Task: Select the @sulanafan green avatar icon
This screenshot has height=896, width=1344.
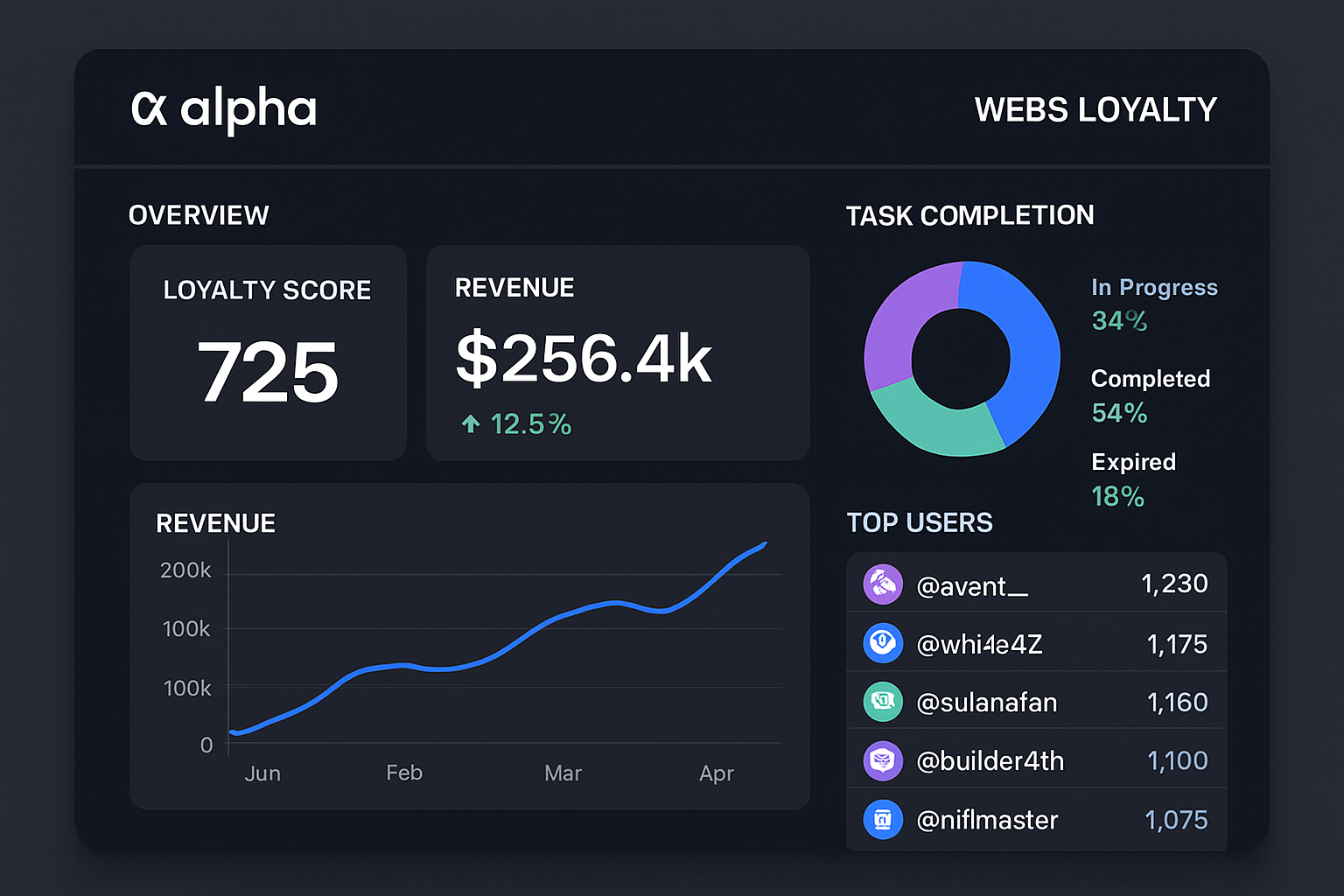Action: pyautogui.click(x=883, y=701)
